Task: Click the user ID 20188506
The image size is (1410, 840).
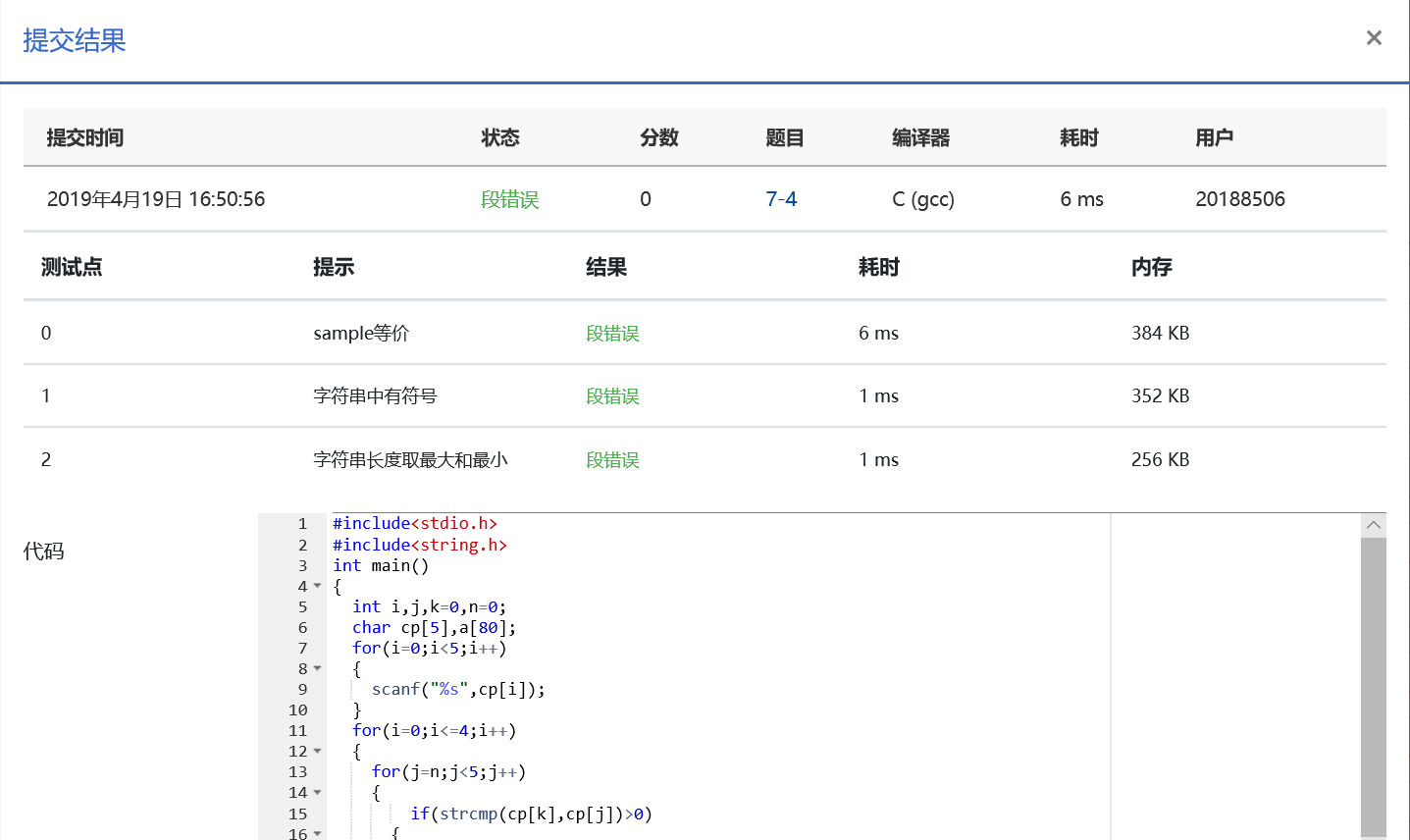Action: pos(1240,199)
